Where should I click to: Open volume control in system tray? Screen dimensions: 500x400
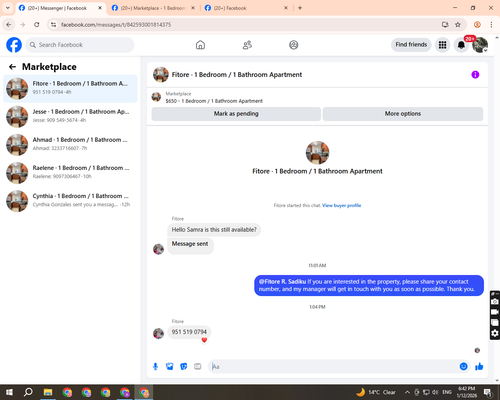tap(435, 392)
